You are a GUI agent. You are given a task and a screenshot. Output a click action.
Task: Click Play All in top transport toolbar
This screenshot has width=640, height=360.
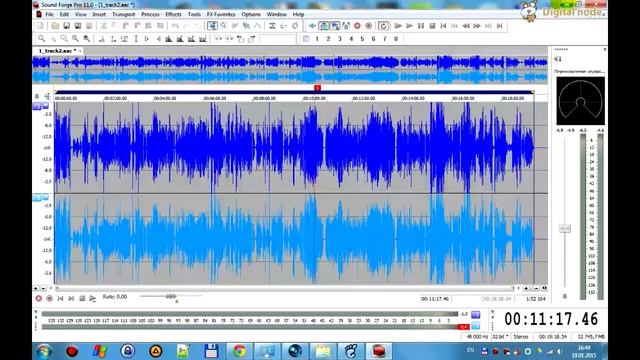click(x=398, y=26)
